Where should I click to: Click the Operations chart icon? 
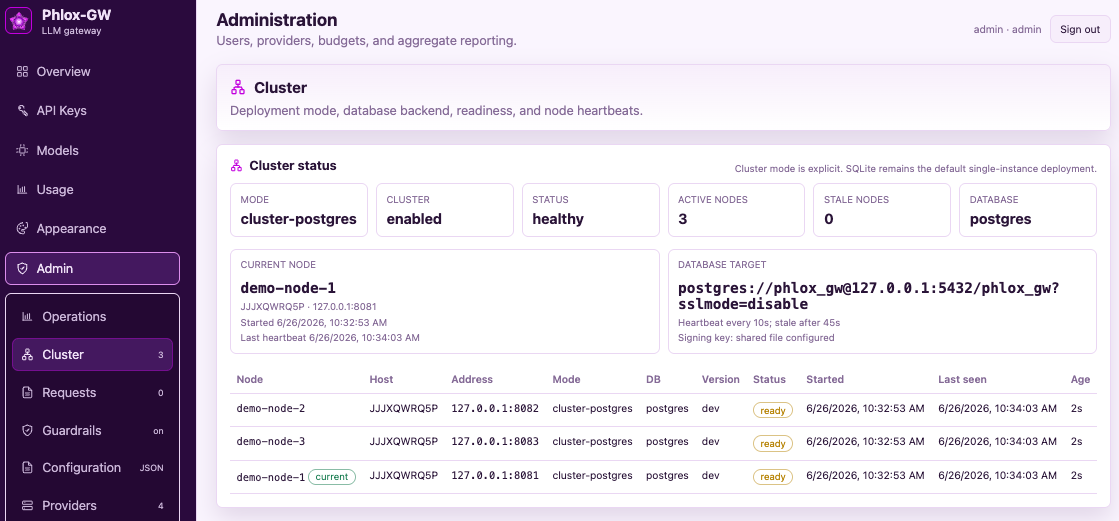[x=28, y=316]
